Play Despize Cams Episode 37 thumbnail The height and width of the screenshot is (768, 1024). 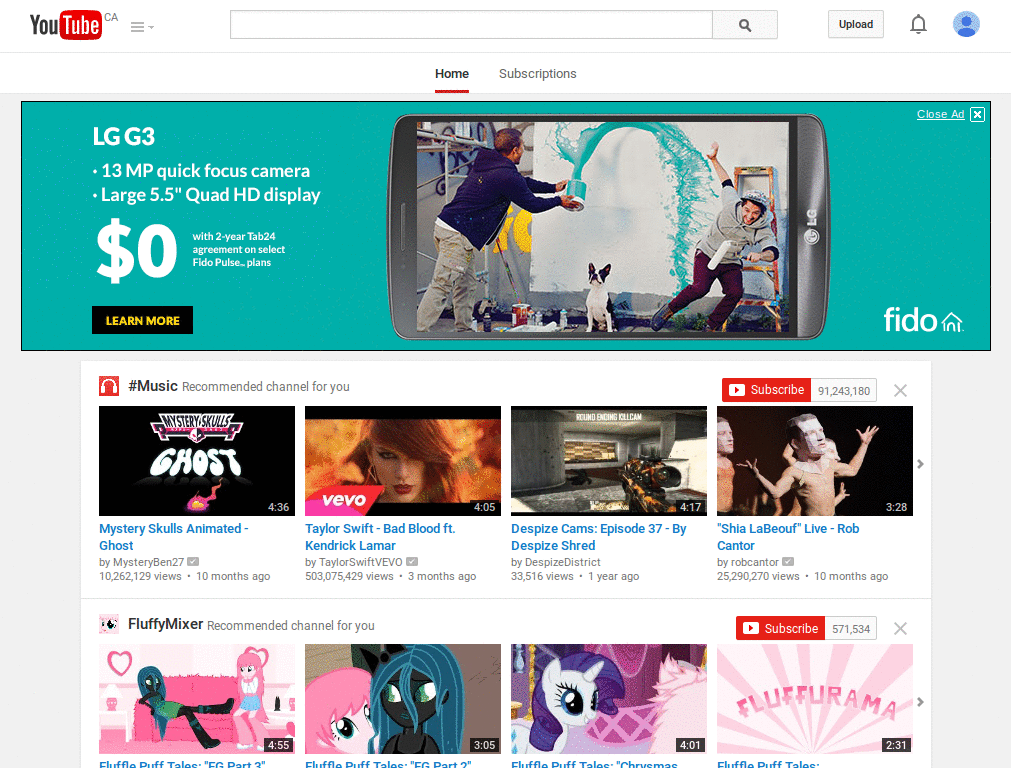point(609,461)
